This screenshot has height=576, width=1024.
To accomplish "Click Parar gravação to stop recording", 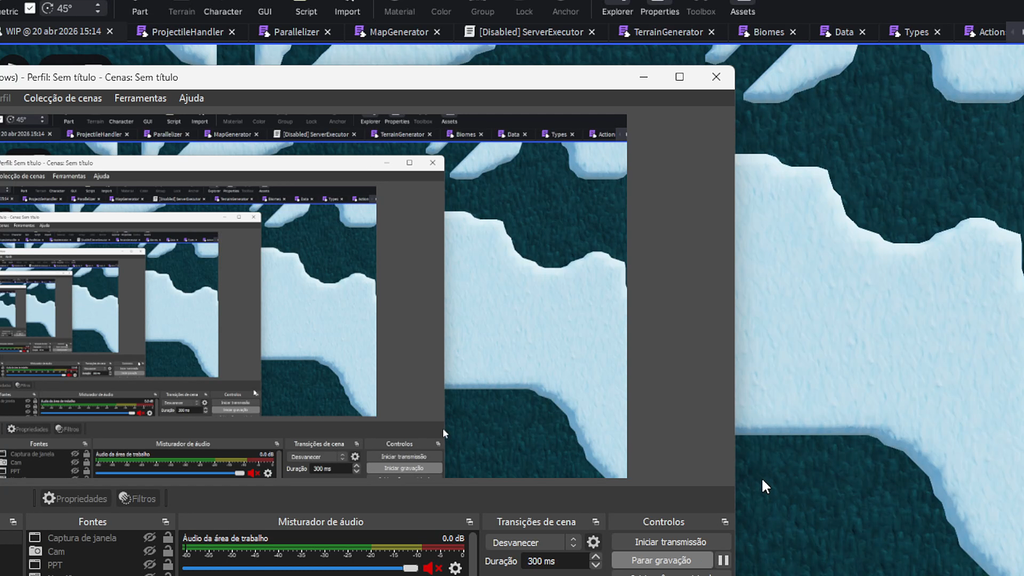I will click(x=661, y=560).
